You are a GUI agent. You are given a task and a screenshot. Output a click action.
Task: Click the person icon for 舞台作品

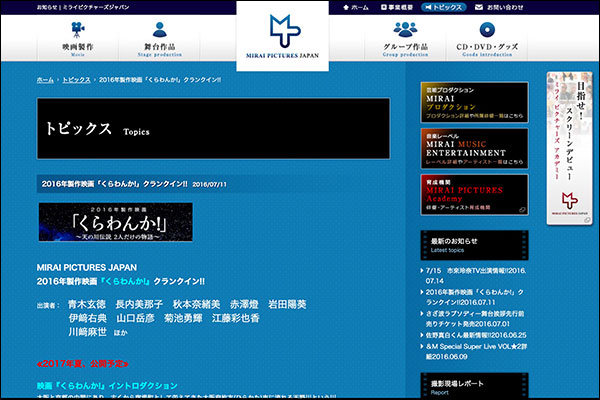point(159,30)
